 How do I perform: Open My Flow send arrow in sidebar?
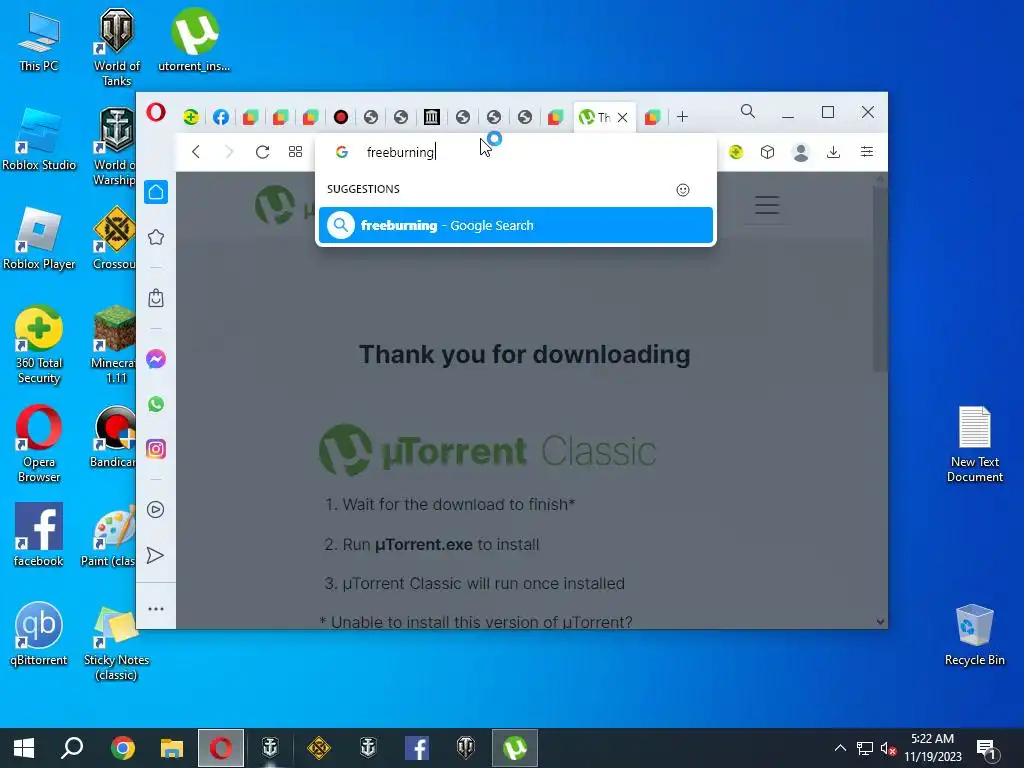(x=156, y=555)
